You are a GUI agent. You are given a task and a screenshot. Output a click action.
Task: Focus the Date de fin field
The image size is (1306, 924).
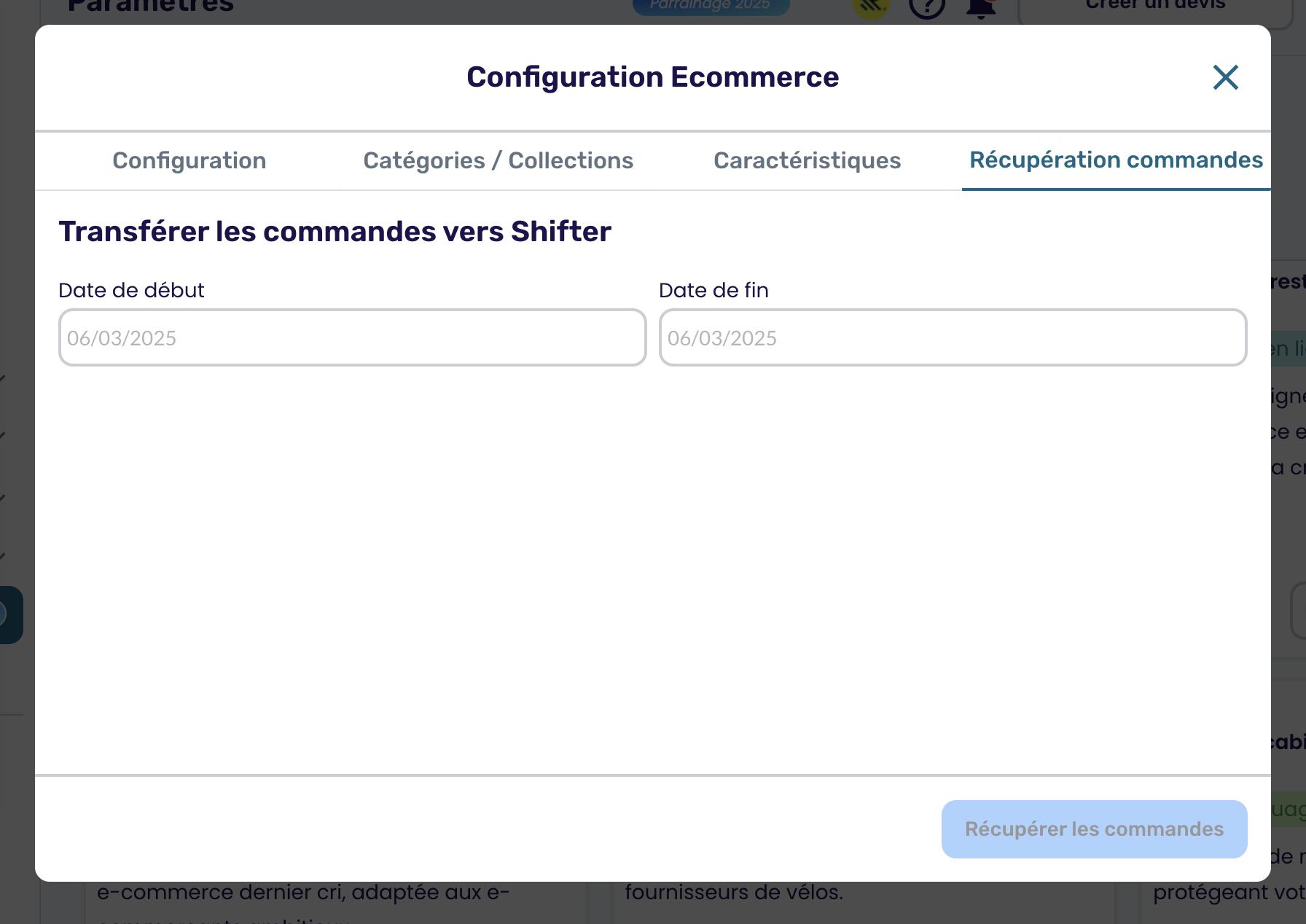point(953,337)
